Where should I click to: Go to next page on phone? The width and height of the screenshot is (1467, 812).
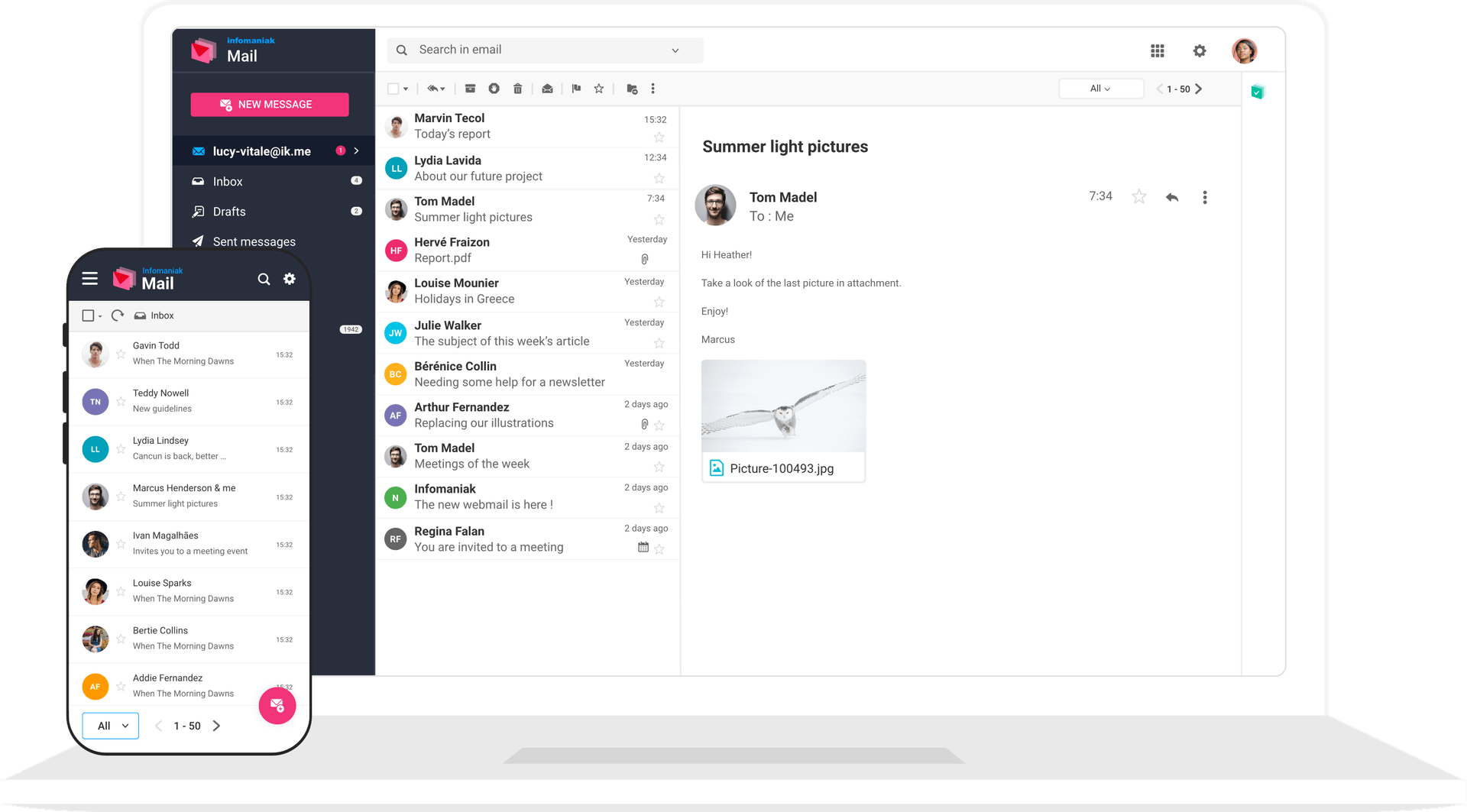click(216, 726)
